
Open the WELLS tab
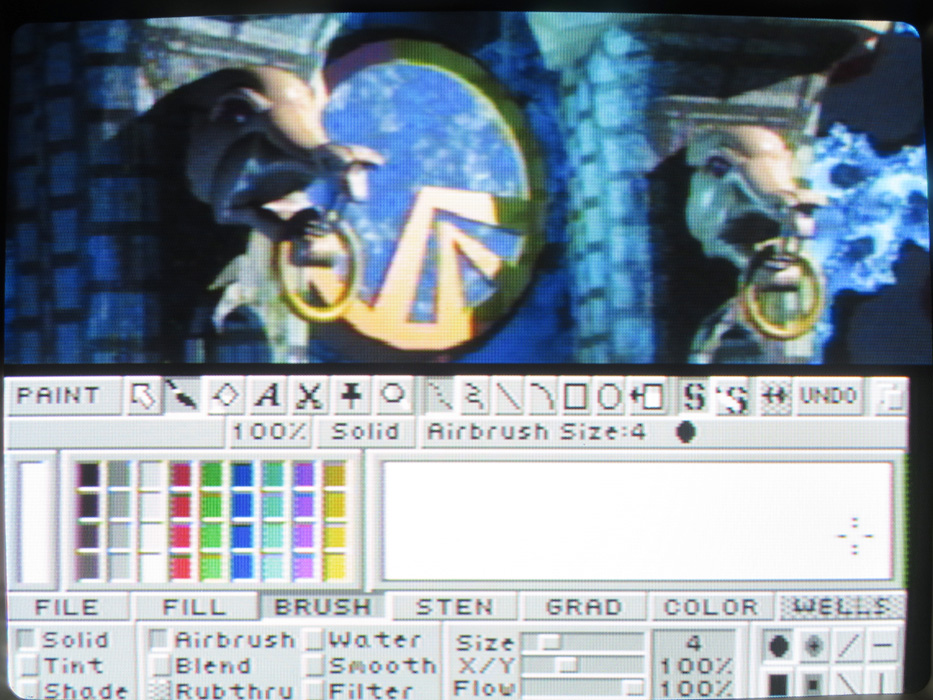(841, 607)
